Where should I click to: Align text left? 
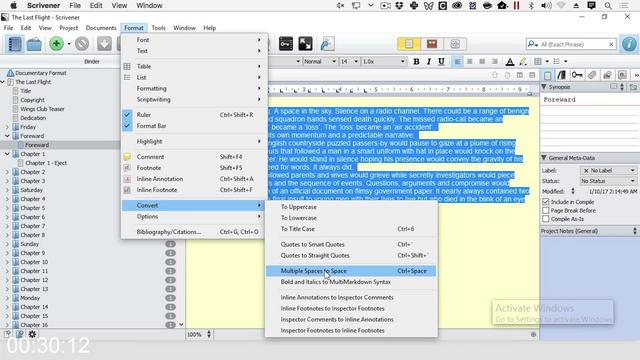click(x=458, y=62)
